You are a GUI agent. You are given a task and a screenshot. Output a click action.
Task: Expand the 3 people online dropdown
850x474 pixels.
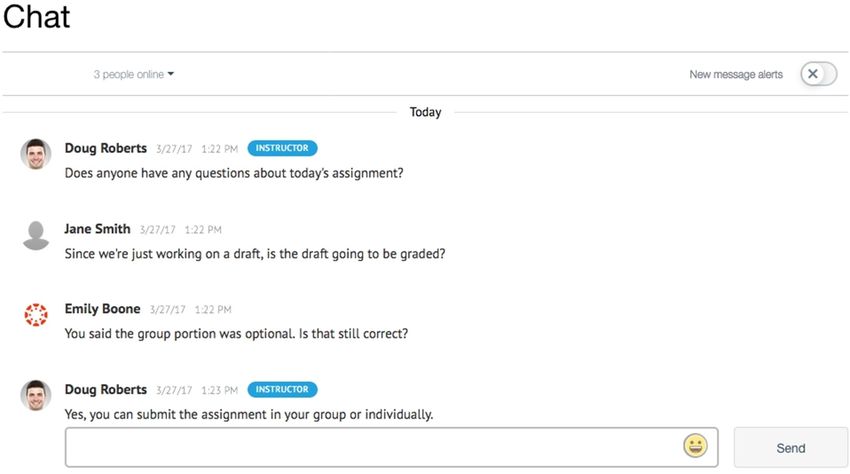pos(133,74)
